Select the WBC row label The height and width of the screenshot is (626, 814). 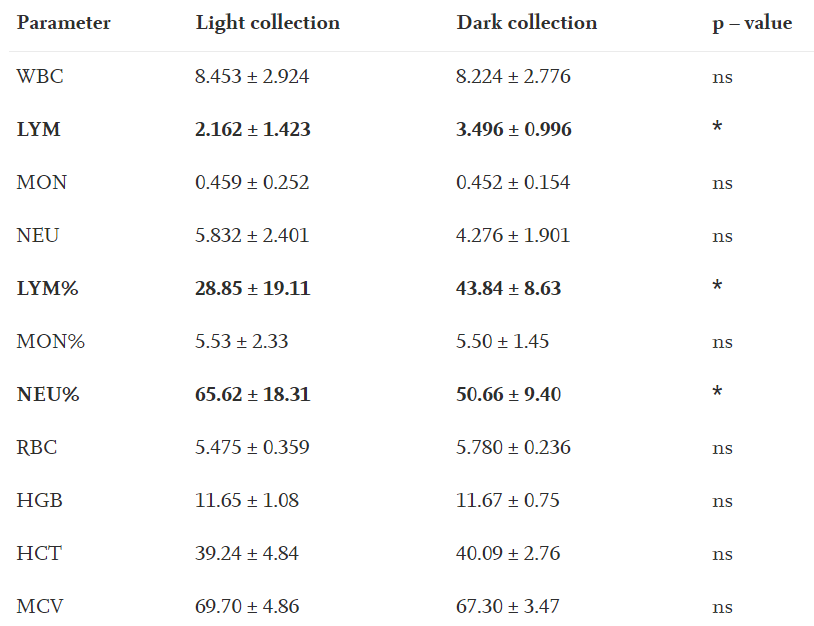[x=40, y=76]
